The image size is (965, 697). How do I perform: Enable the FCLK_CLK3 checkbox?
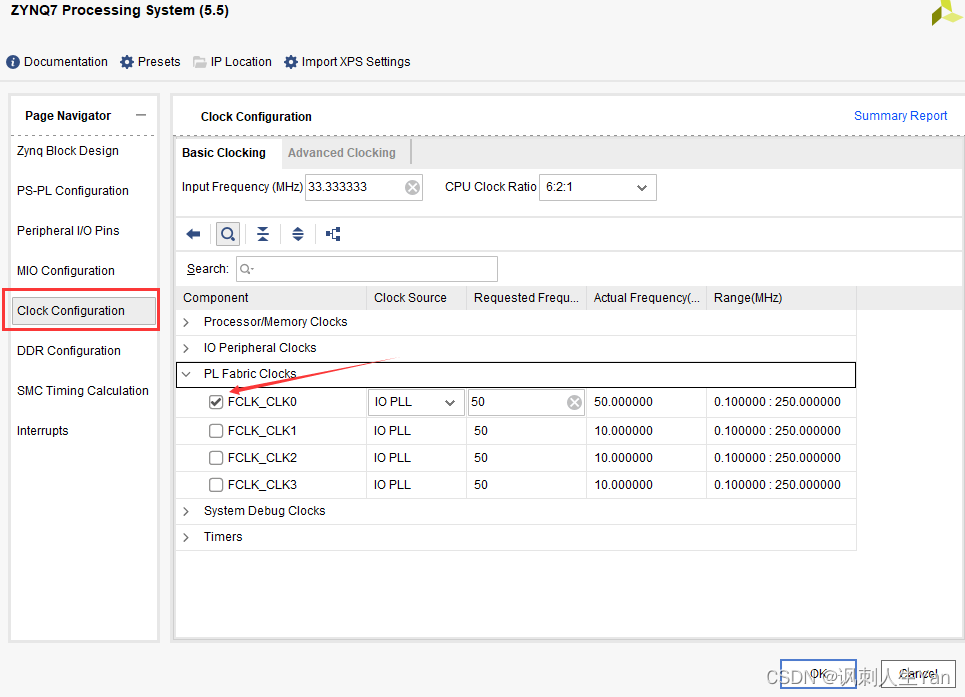point(215,485)
